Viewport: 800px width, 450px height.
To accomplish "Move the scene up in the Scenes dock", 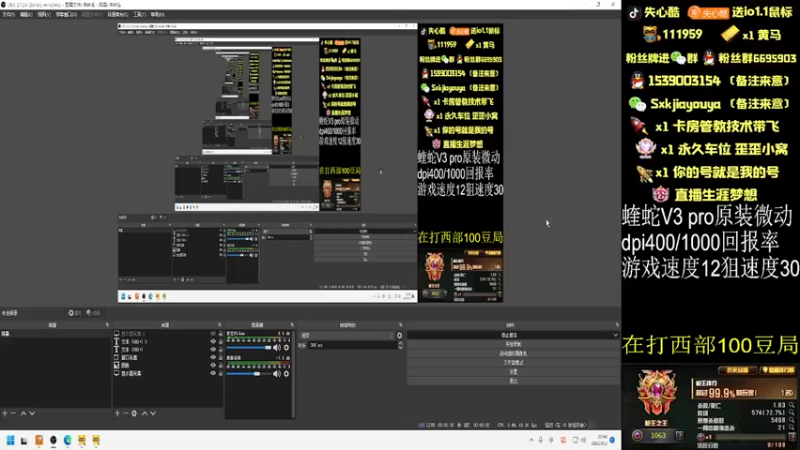I will (23, 413).
